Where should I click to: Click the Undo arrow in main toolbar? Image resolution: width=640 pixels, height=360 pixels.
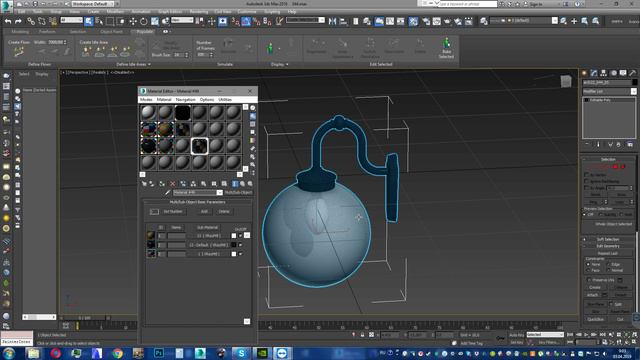coord(8,21)
